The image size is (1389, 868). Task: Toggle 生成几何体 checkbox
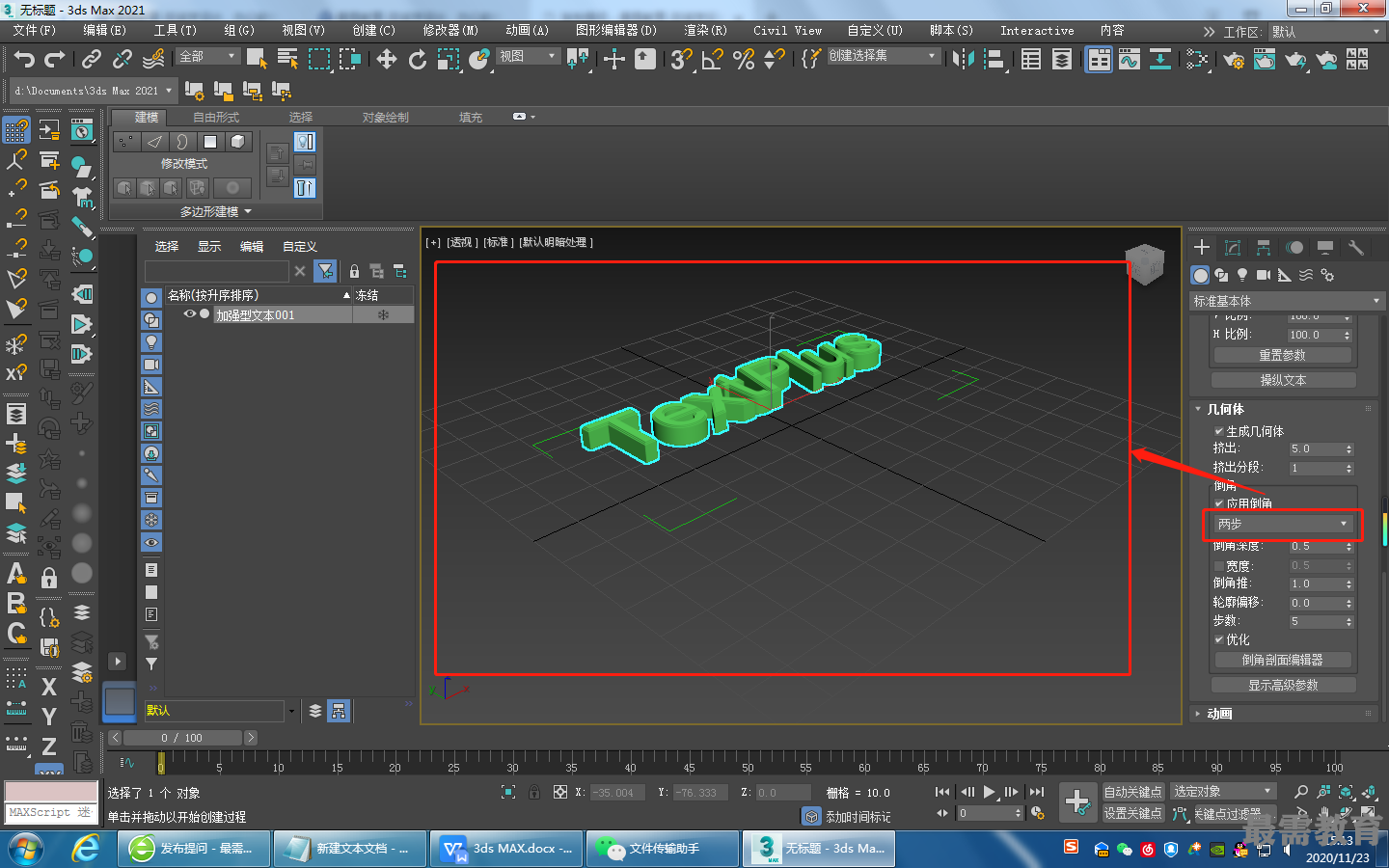point(1219,431)
